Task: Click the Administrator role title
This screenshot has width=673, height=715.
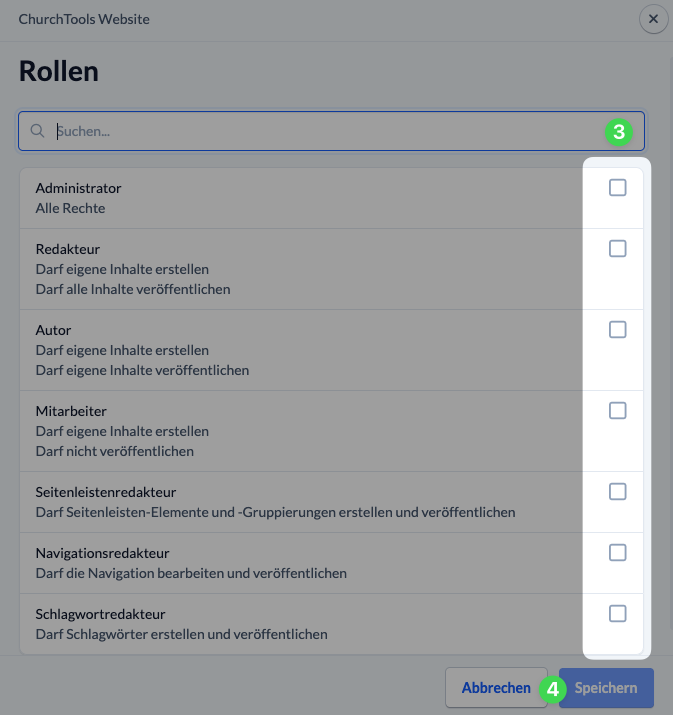Action: (78, 188)
